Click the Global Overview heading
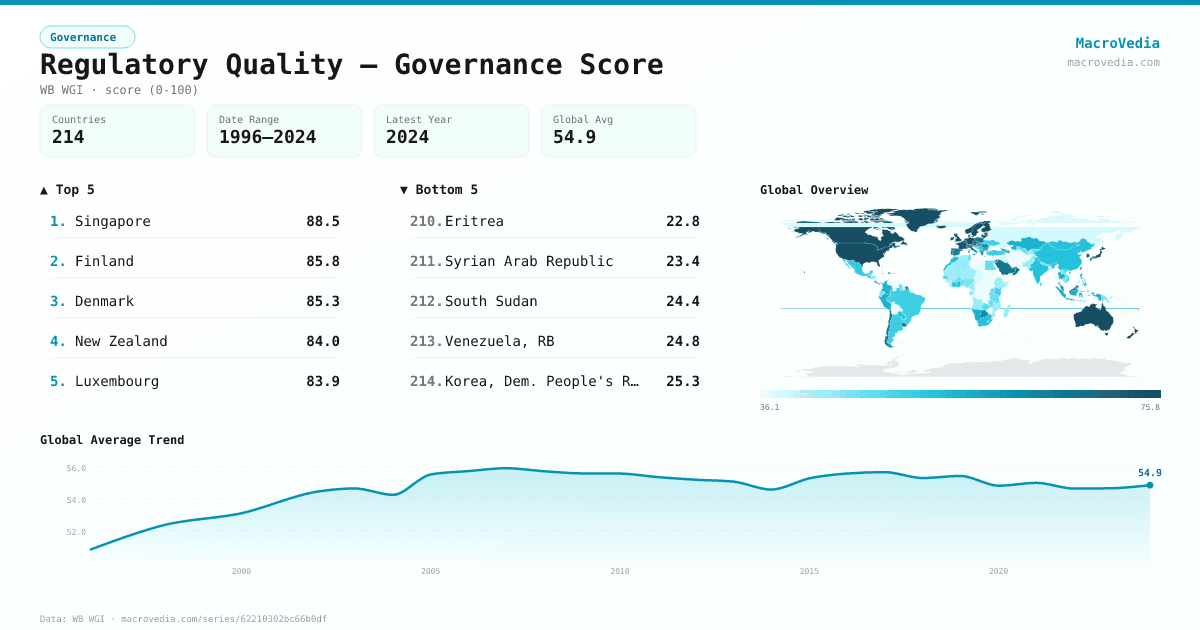This screenshot has height=630, width=1200. [814, 189]
